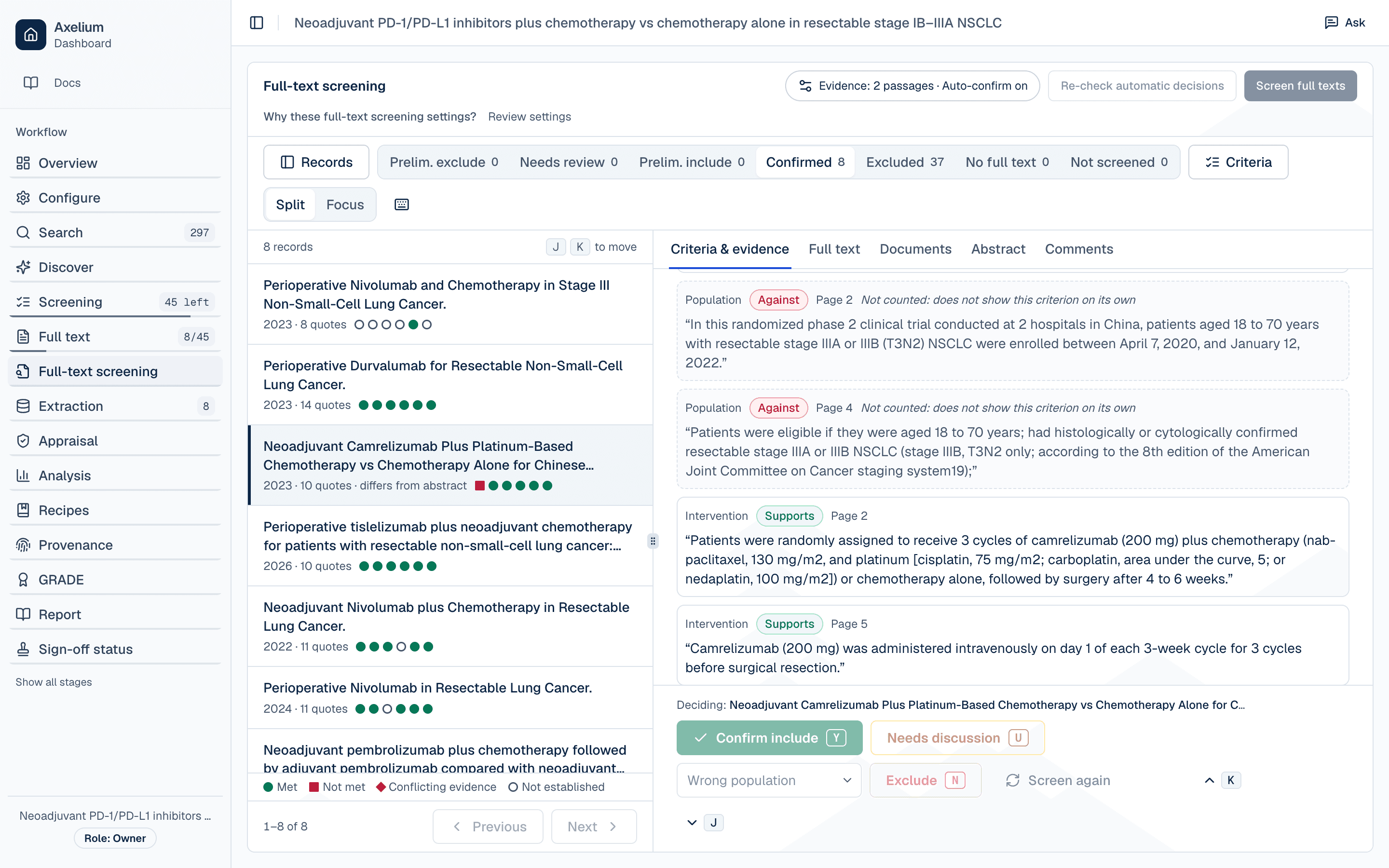
Task: Click the Exclude button
Action: (925, 780)
